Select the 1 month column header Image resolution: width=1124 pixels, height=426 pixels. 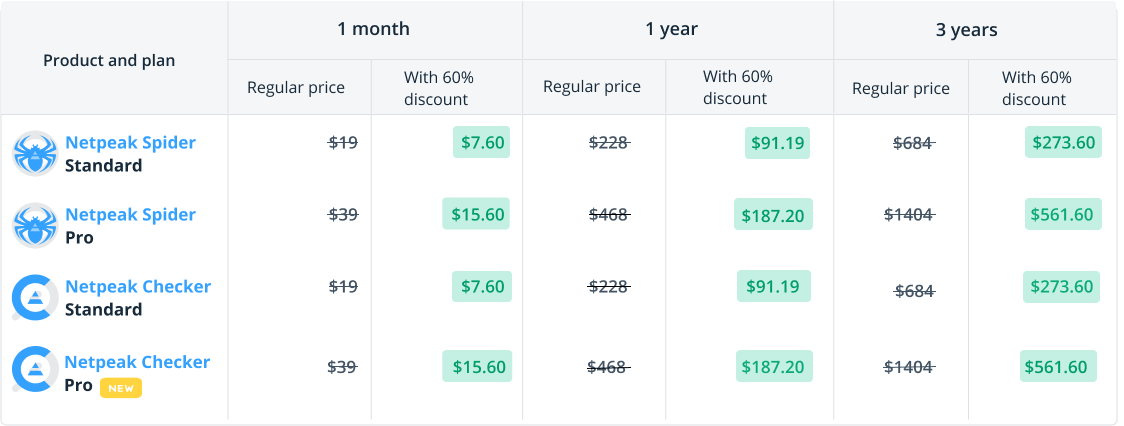pos(374,29)
